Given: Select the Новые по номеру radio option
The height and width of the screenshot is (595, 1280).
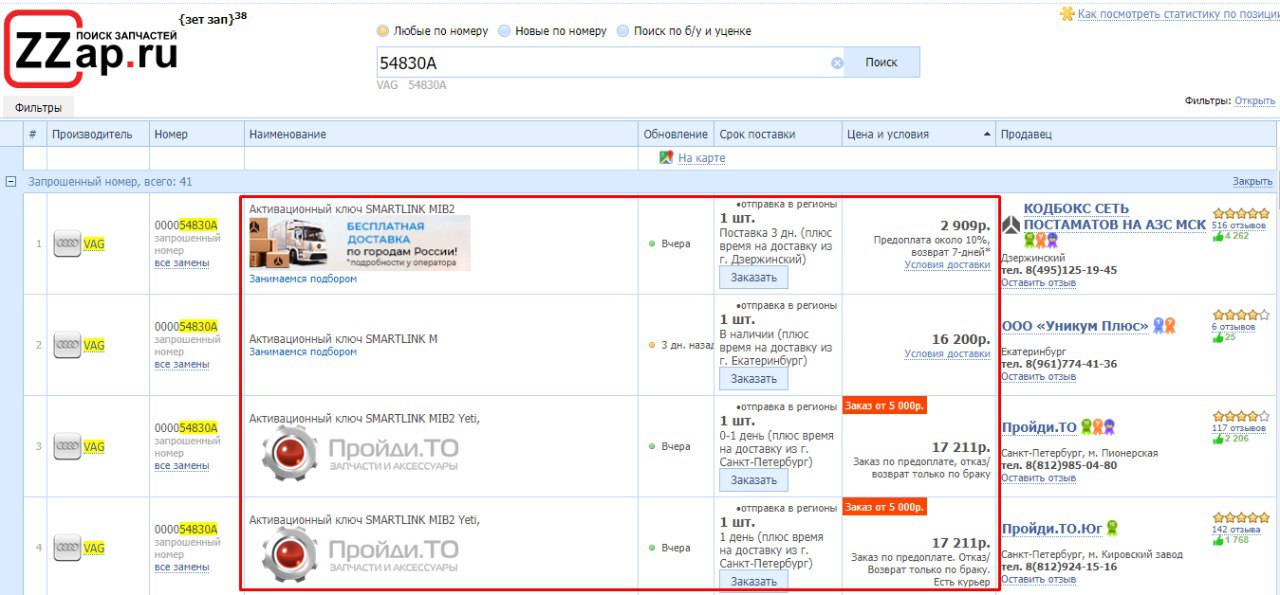Looking at the screenshot, I should coord(504,31).
